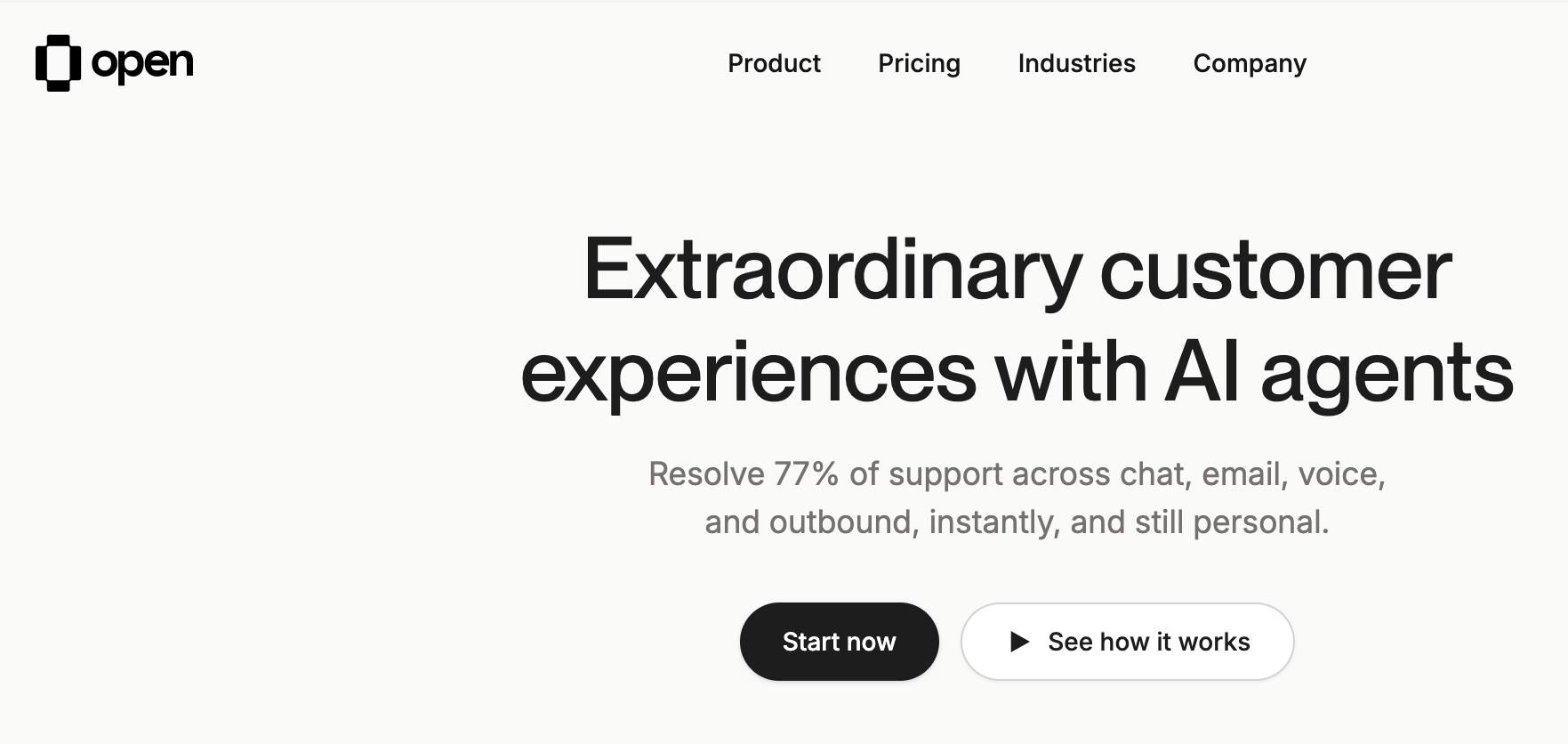Click the "experiences with AI agents" headline line
The height and width of the screenshot is (744, 1568).
pyautogui.click(x=1017, y=374)
